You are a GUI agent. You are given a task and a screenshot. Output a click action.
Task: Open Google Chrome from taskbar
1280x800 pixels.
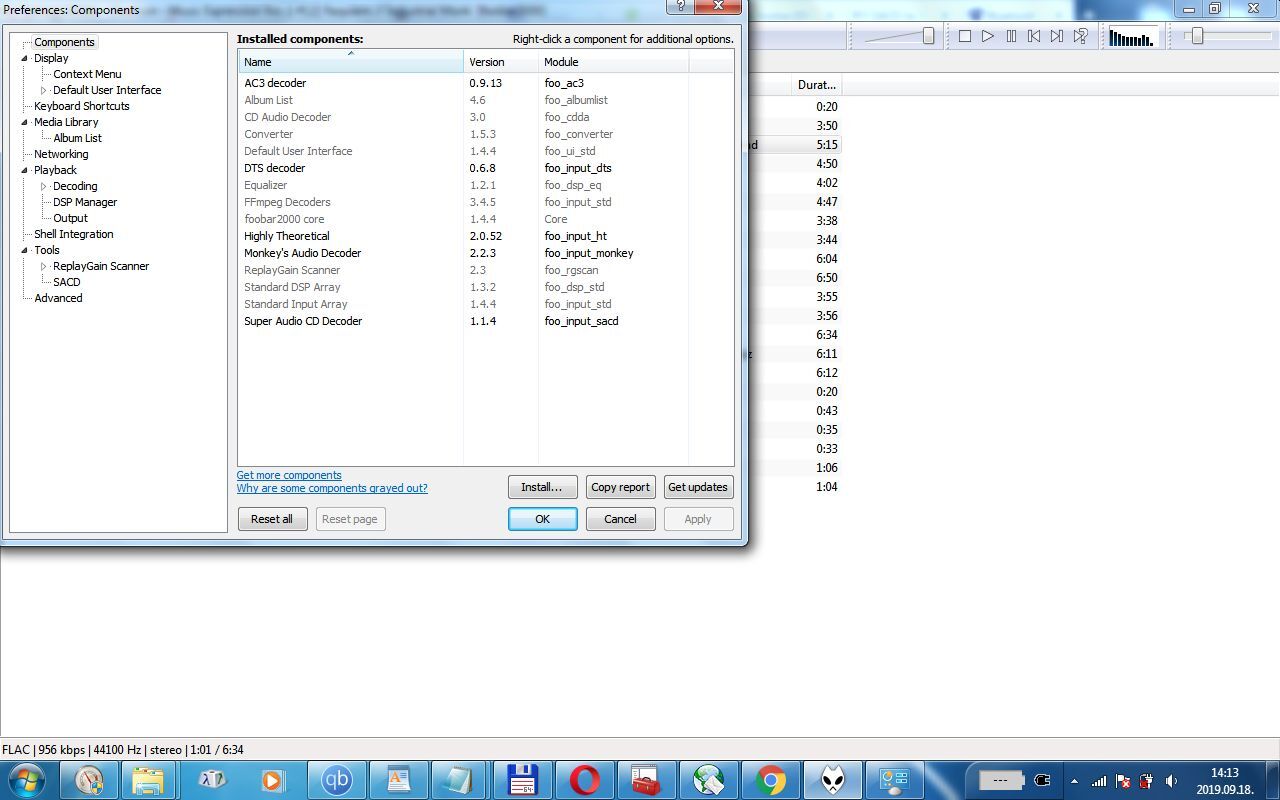[x=771, y=780]
